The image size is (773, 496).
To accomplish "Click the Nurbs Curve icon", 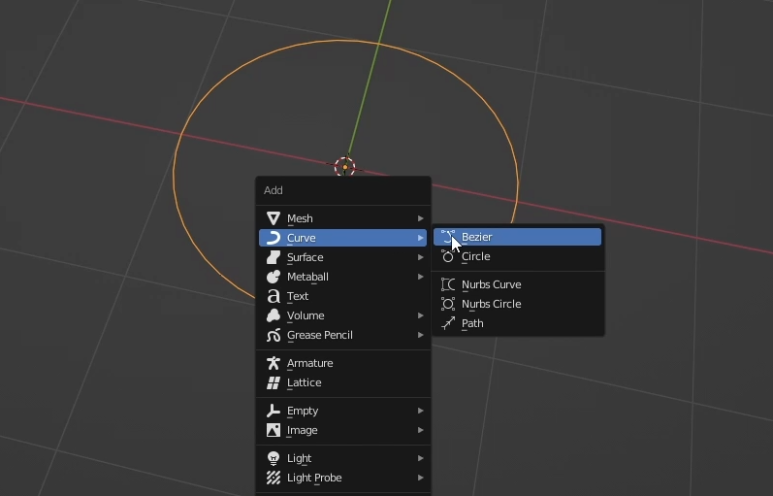I will point(448,284).
